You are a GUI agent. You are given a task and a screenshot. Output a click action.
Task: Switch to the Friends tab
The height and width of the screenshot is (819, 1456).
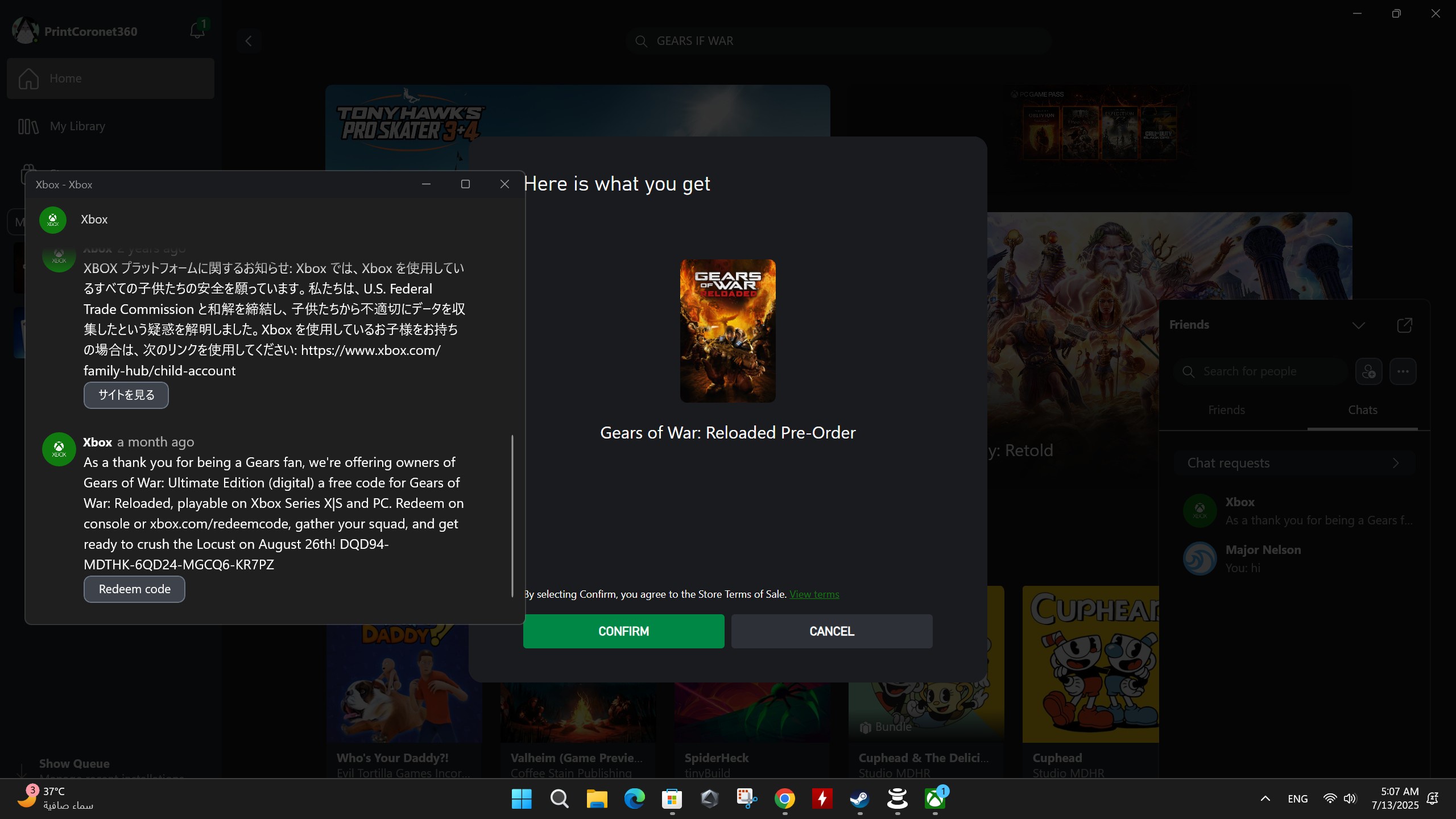point(1227,410)
